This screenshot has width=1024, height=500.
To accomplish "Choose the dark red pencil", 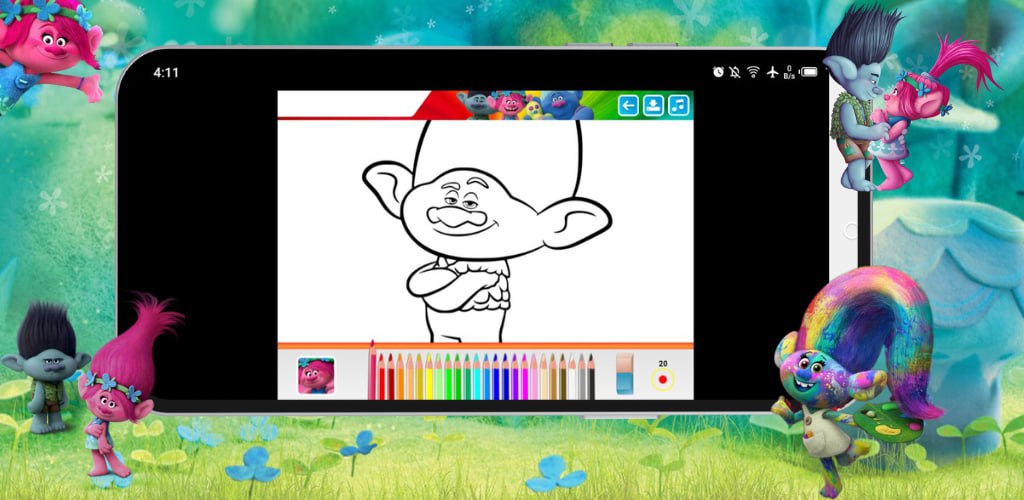I will coord(391,377).
